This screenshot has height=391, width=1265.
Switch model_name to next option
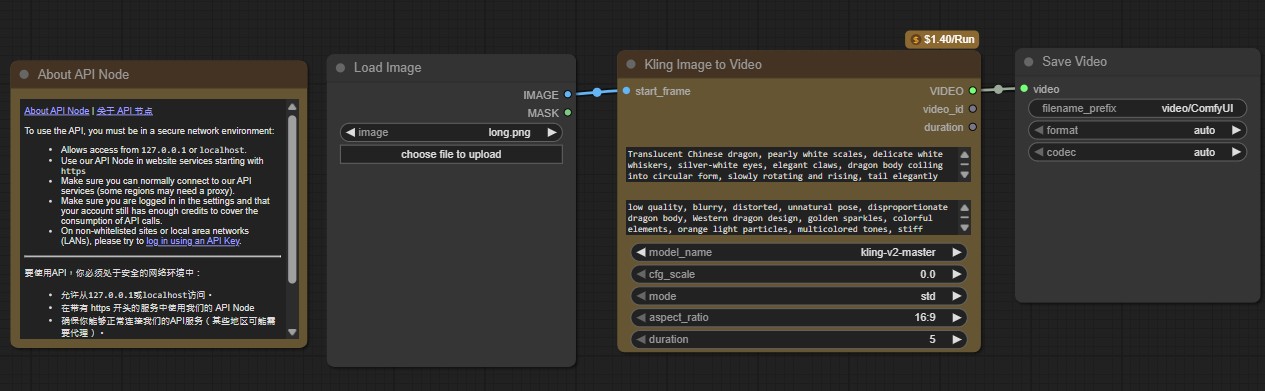[x=957, y=253]
